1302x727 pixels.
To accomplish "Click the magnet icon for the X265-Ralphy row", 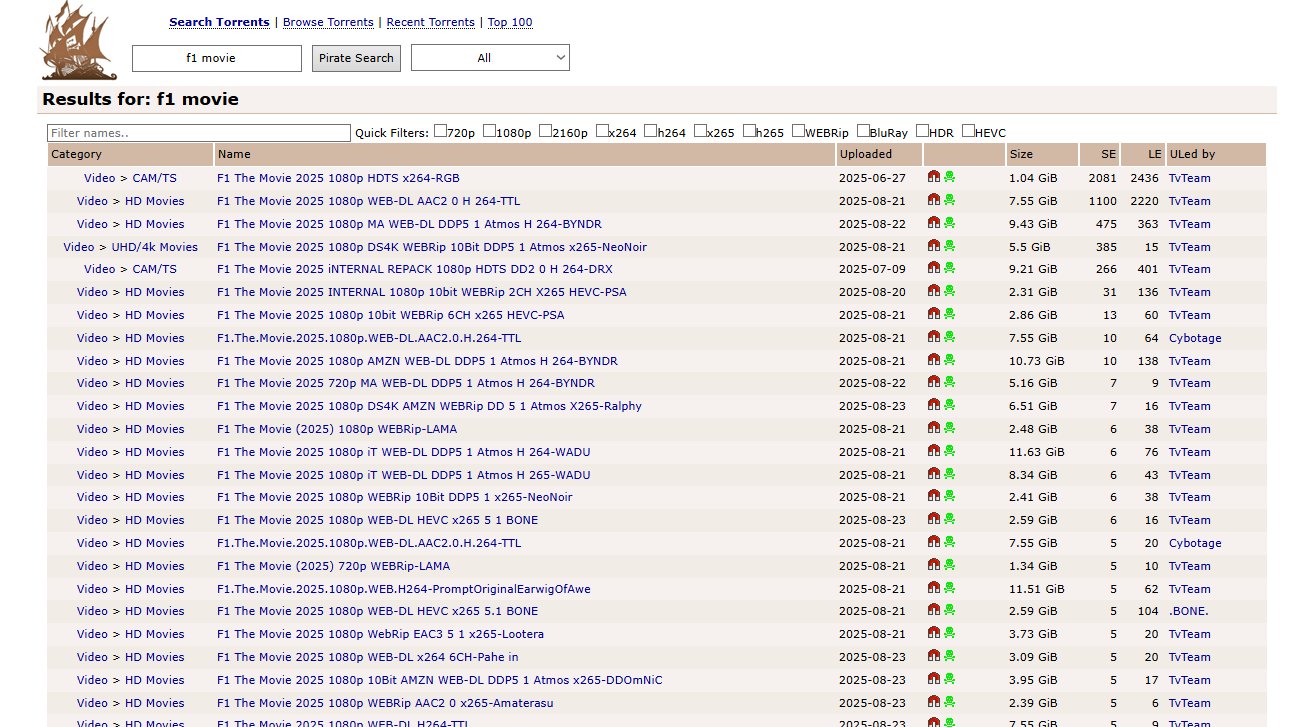I will pos(934,405).
